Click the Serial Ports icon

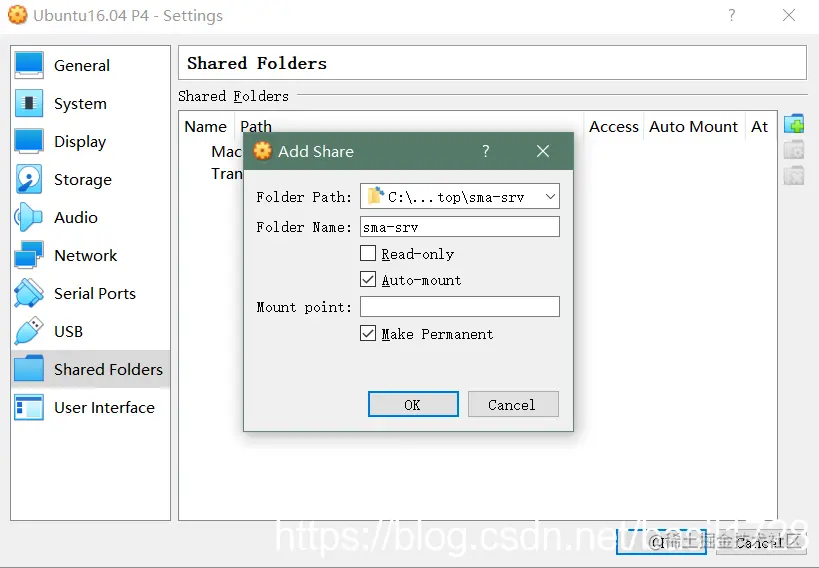[29, 293]
